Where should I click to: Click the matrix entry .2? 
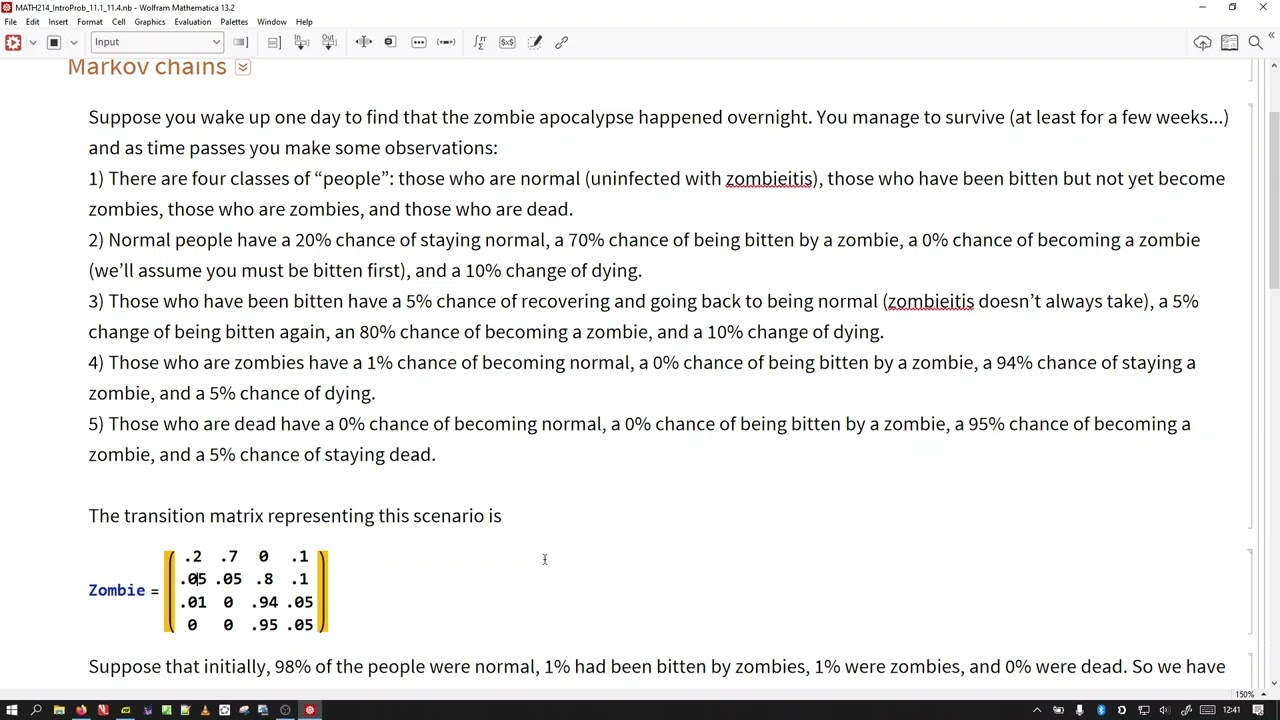point(193,557)
